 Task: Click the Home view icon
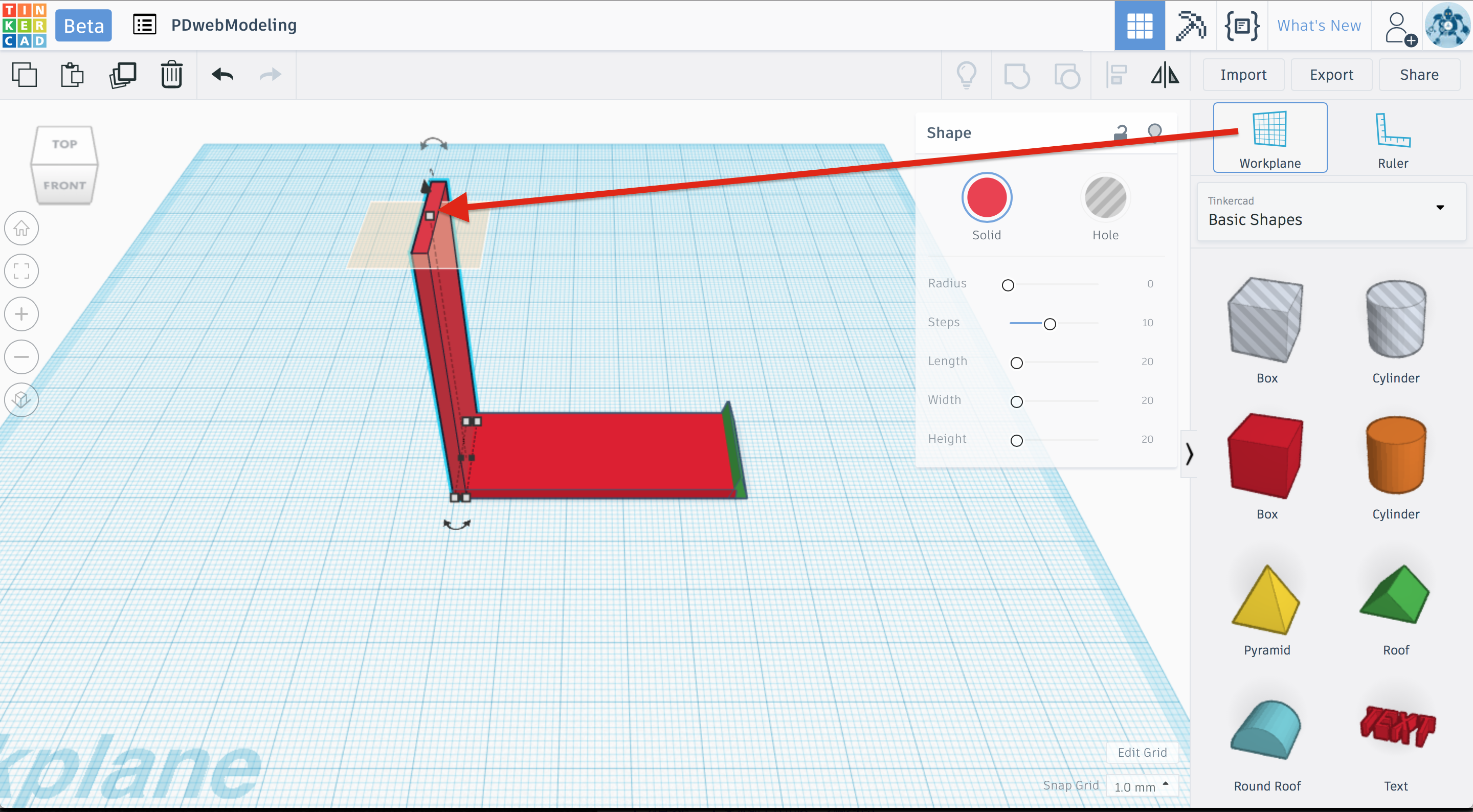(x=21, y=228)
